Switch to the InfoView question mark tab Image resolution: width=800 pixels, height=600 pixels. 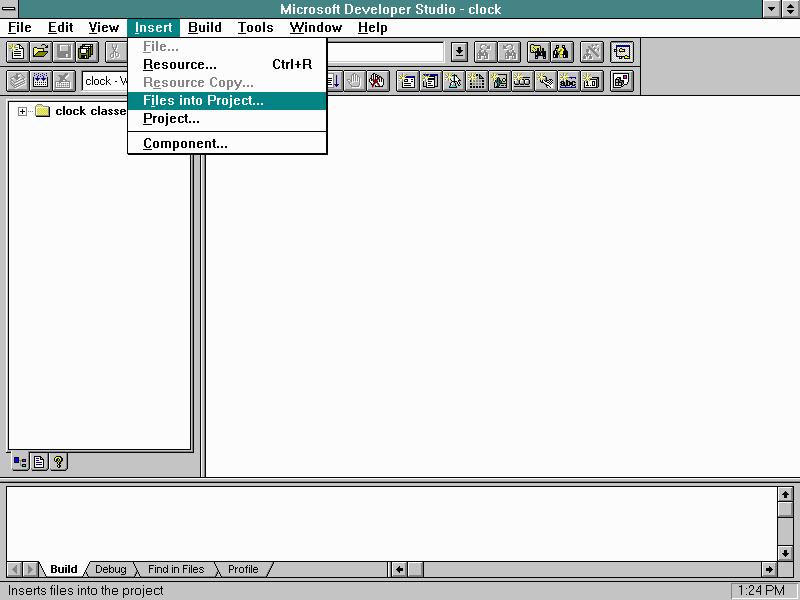point(59,462)
